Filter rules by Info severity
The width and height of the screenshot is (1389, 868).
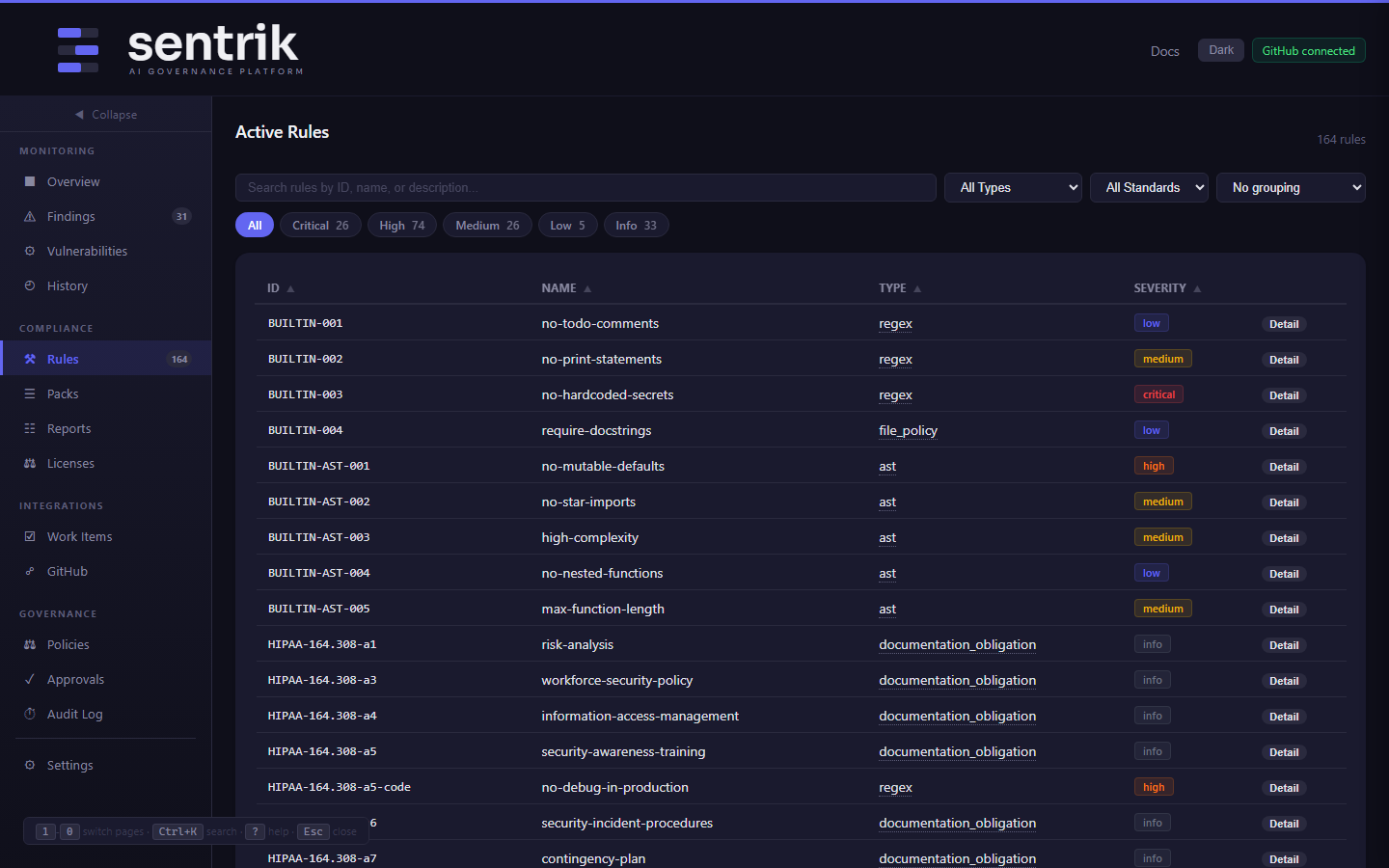pyautogui.click(x=637, y=225)
